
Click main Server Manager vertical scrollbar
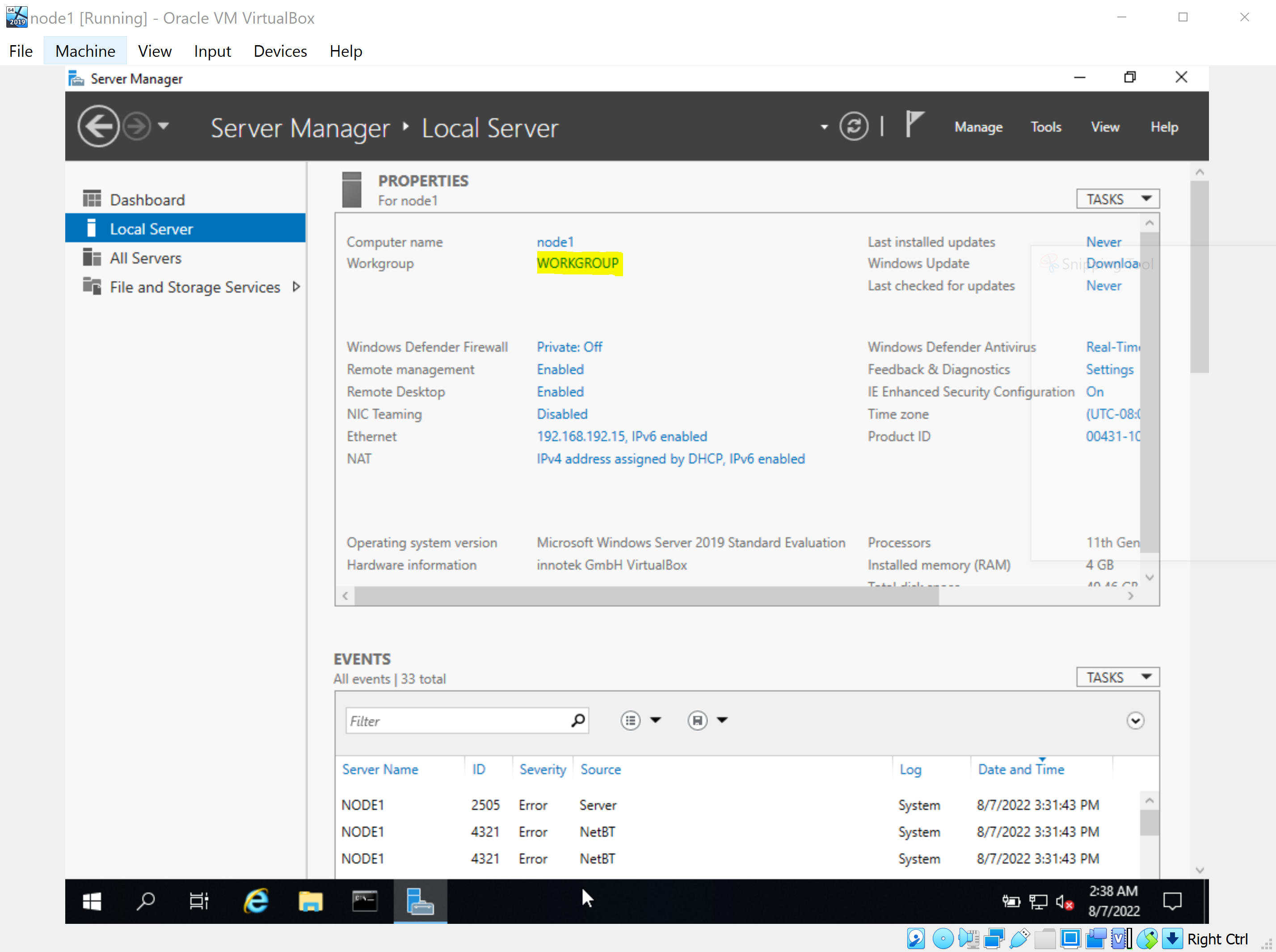coord(1199,277)
